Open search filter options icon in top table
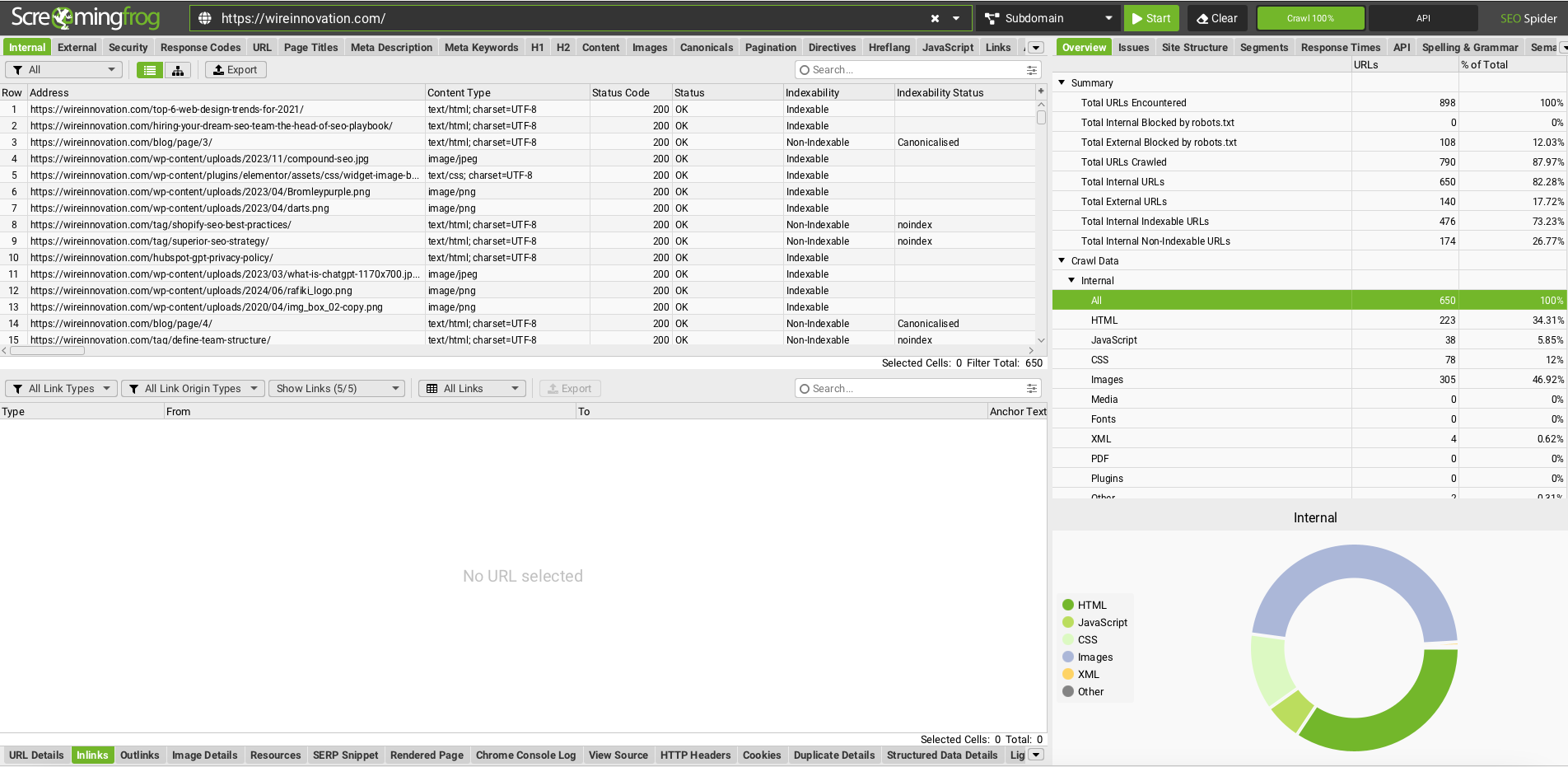The image size is (1568, 767). pos(1031,70)
